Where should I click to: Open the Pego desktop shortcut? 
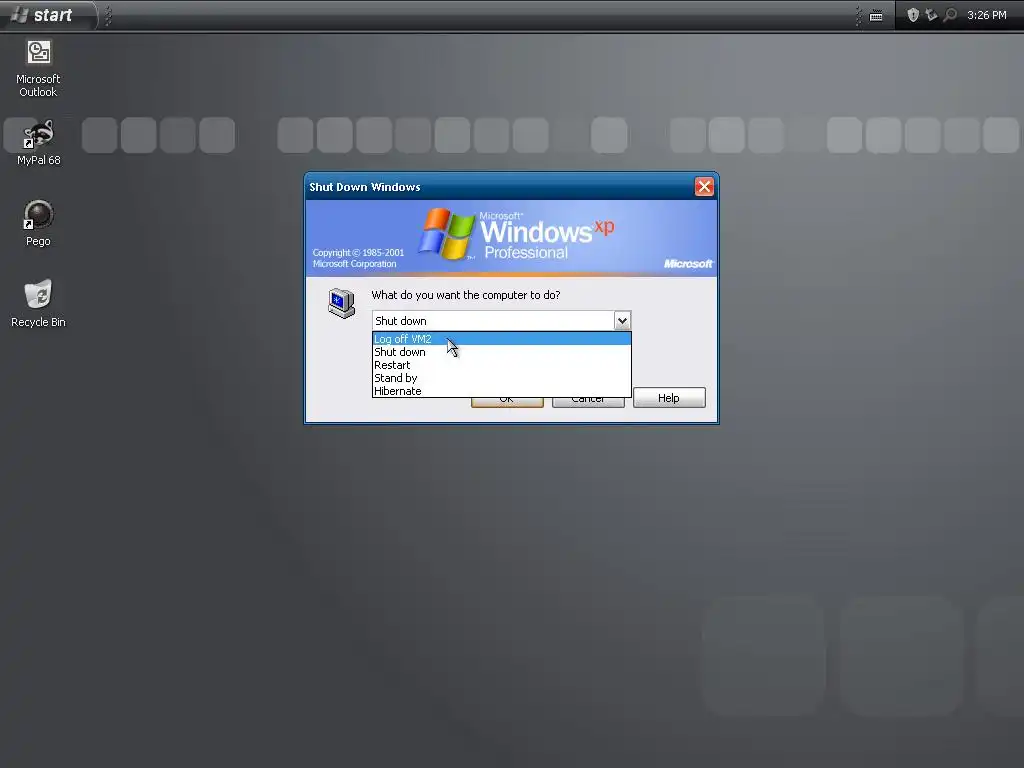pyautogui.click(x=39, y=223)
